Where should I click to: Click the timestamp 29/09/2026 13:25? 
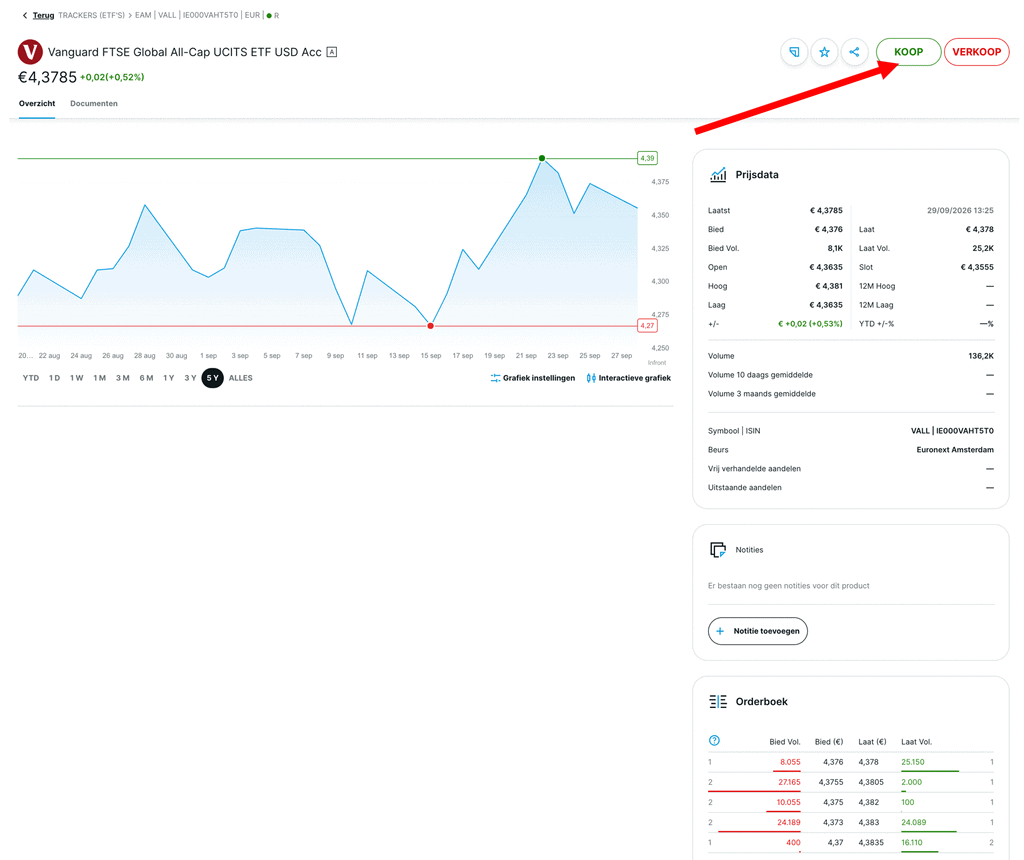(960, 210)
